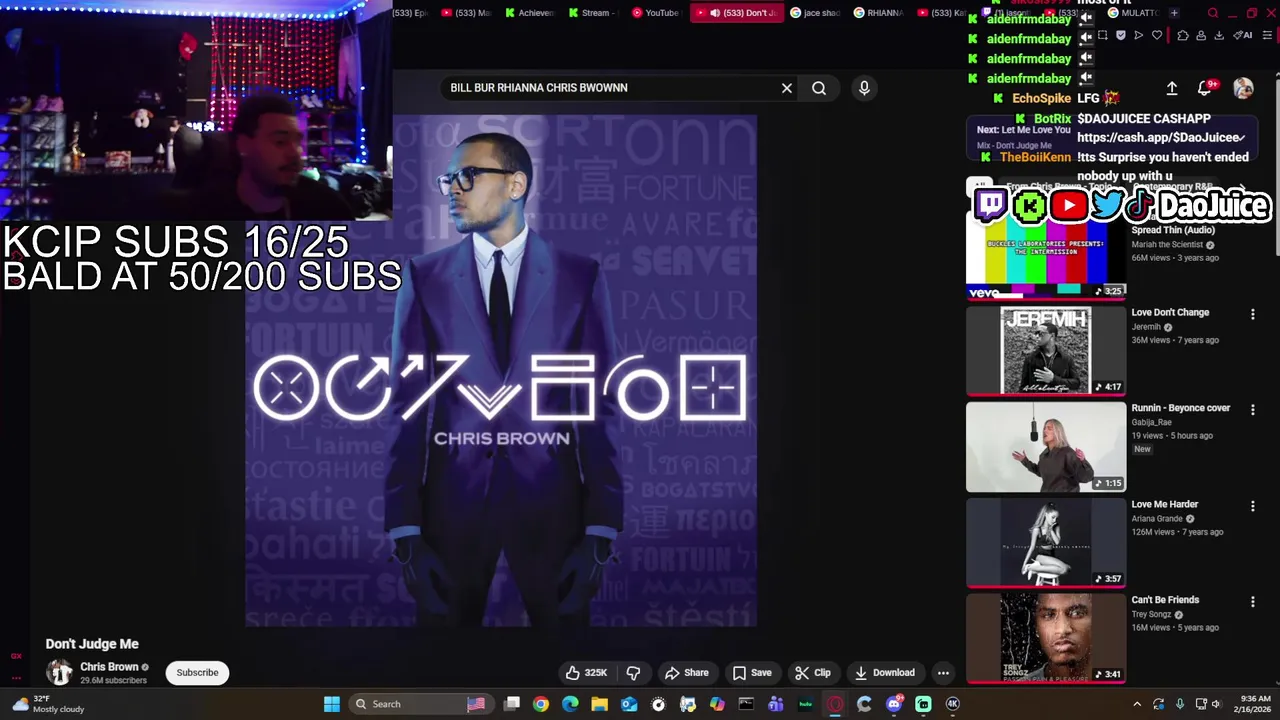Mute the active '(533) Don't Ju' tab audio
This screenshot has width=1280, height=720.
[x=715, y=13]
